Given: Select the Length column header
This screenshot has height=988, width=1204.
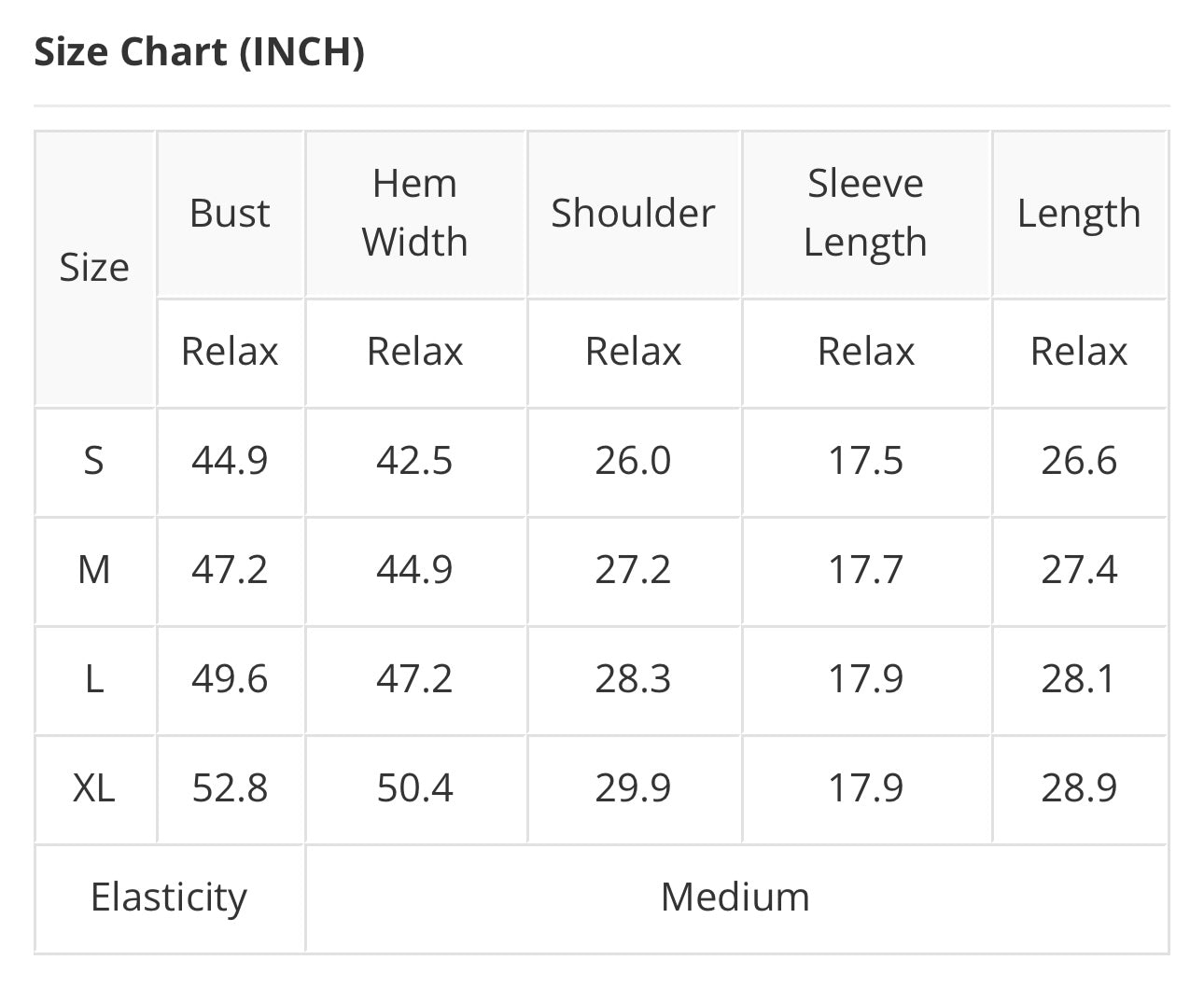Looking at the screenshot, I should (x=1079, y=214).
